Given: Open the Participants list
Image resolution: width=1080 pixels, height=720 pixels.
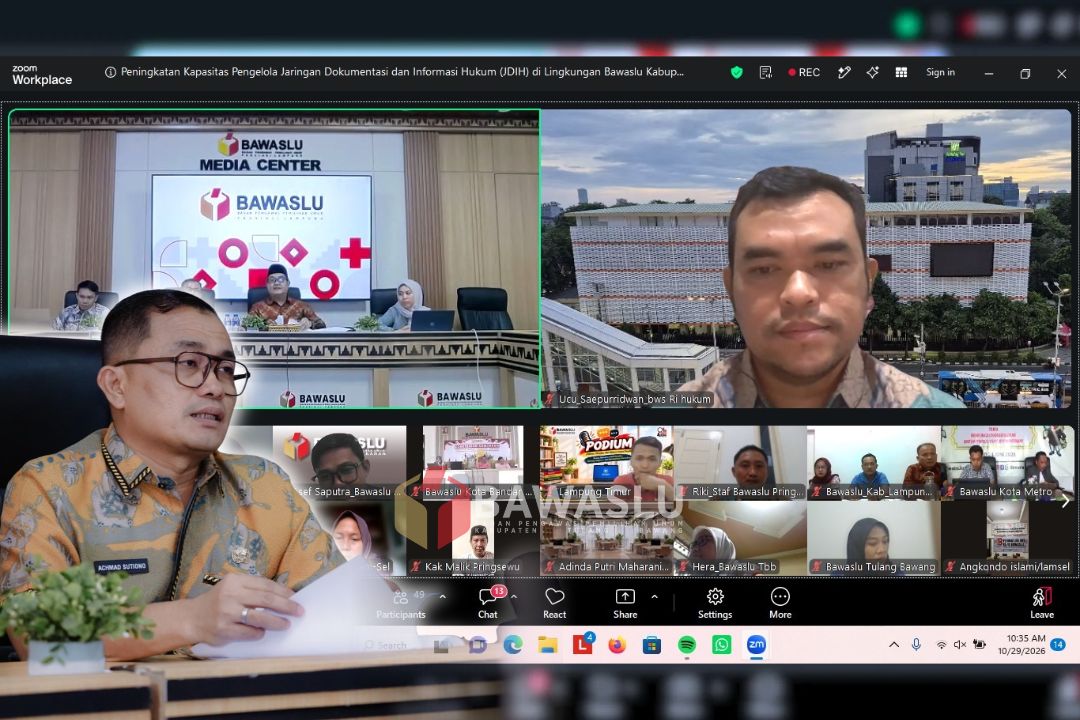Looking at the screenshot, I should [x=401, y=604].
